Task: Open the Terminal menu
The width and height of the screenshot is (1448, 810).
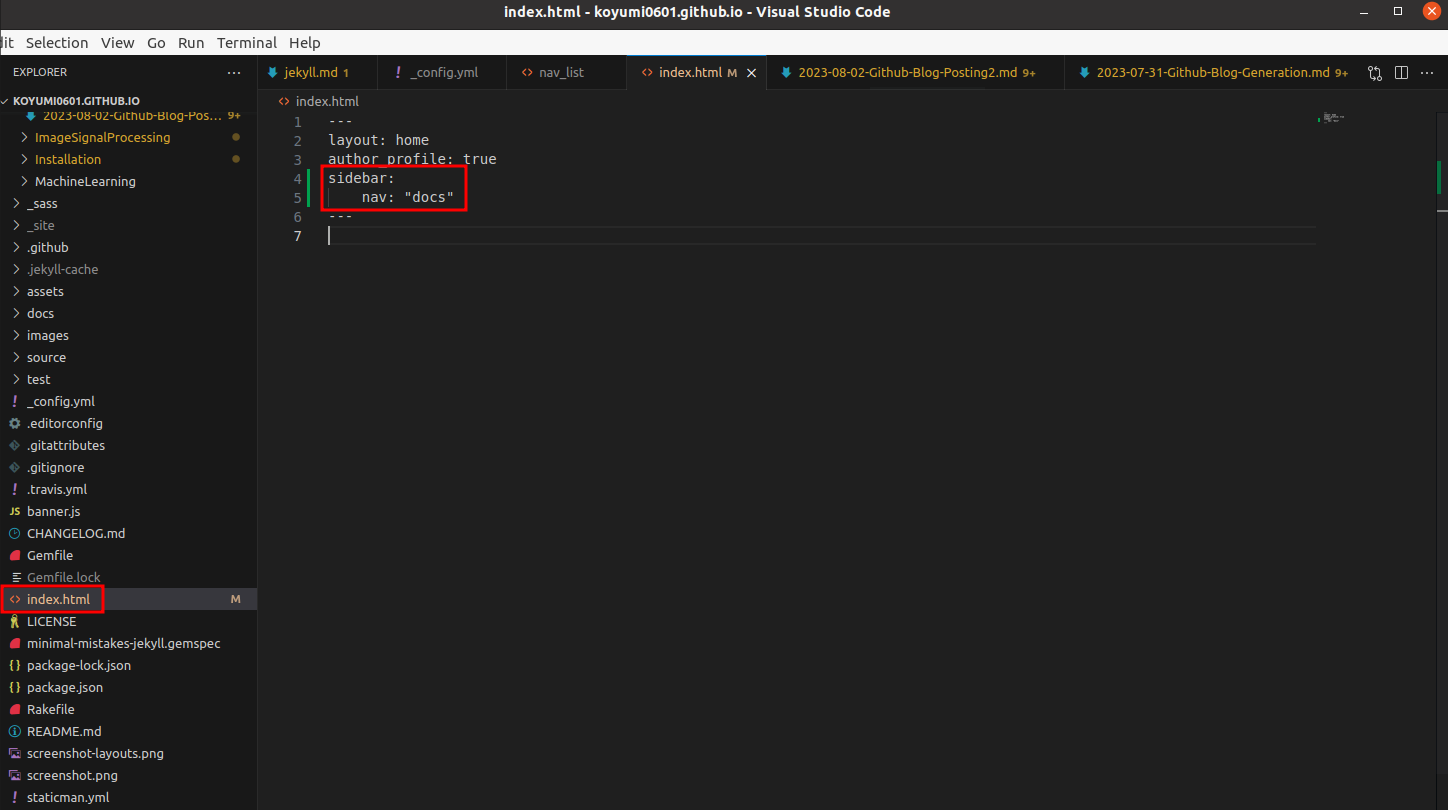Action: click(247, 42)
